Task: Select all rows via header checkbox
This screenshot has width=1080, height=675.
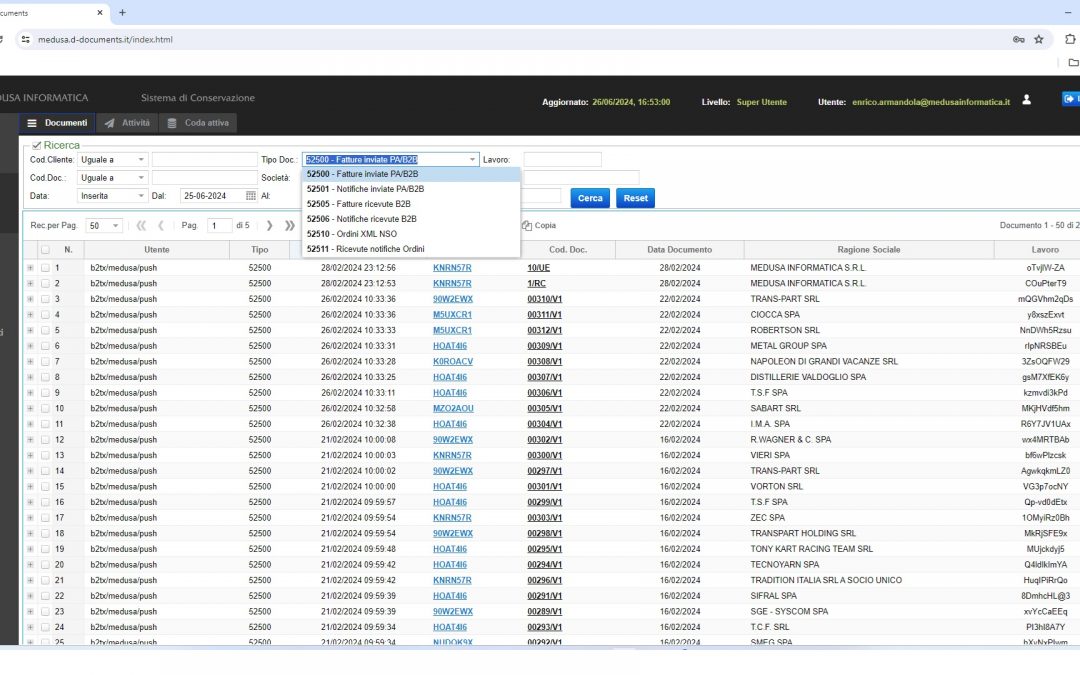Action: pyautogui.click(x=45, y=249)
